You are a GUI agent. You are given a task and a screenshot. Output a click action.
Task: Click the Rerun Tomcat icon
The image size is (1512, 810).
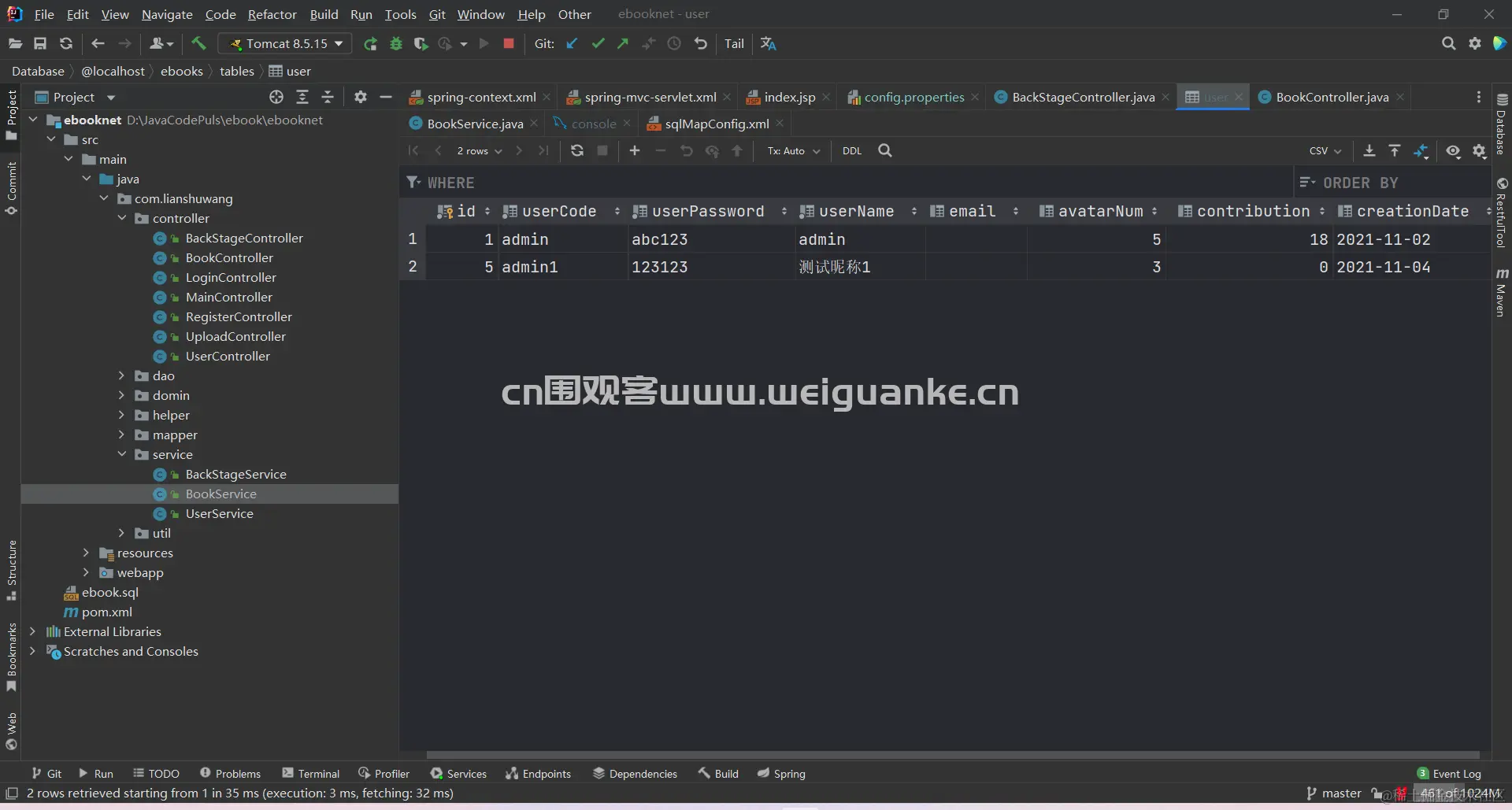(x=370, y=44)
